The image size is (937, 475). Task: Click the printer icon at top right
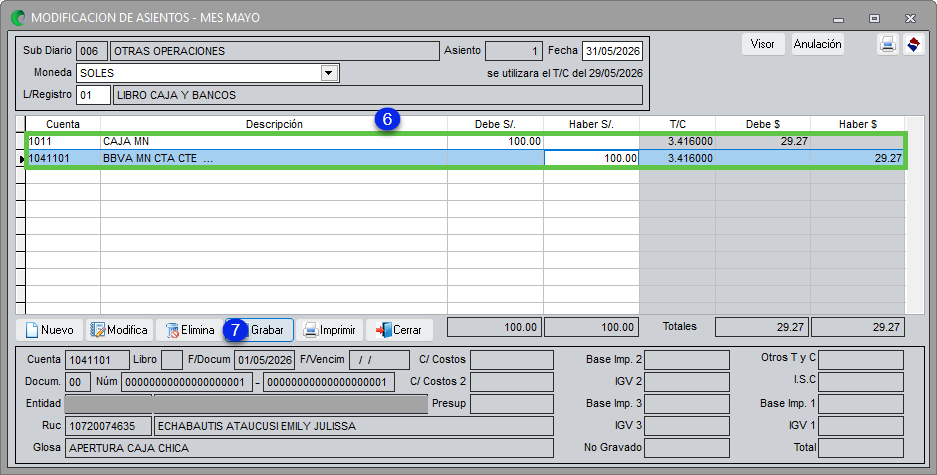[x=887, y=44]
